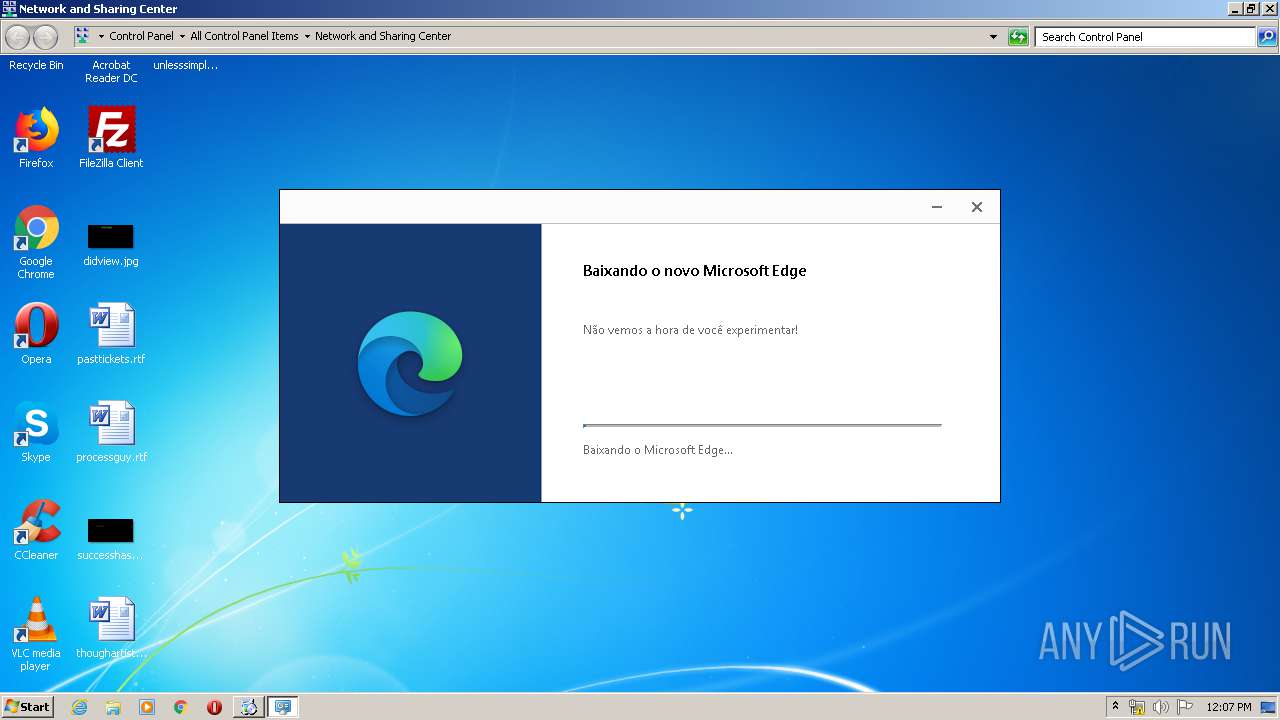Screen dimensions: 1280x720
Task: Click the 'Baixando o novo Microsoft Edge' heading
Action: 694,270
